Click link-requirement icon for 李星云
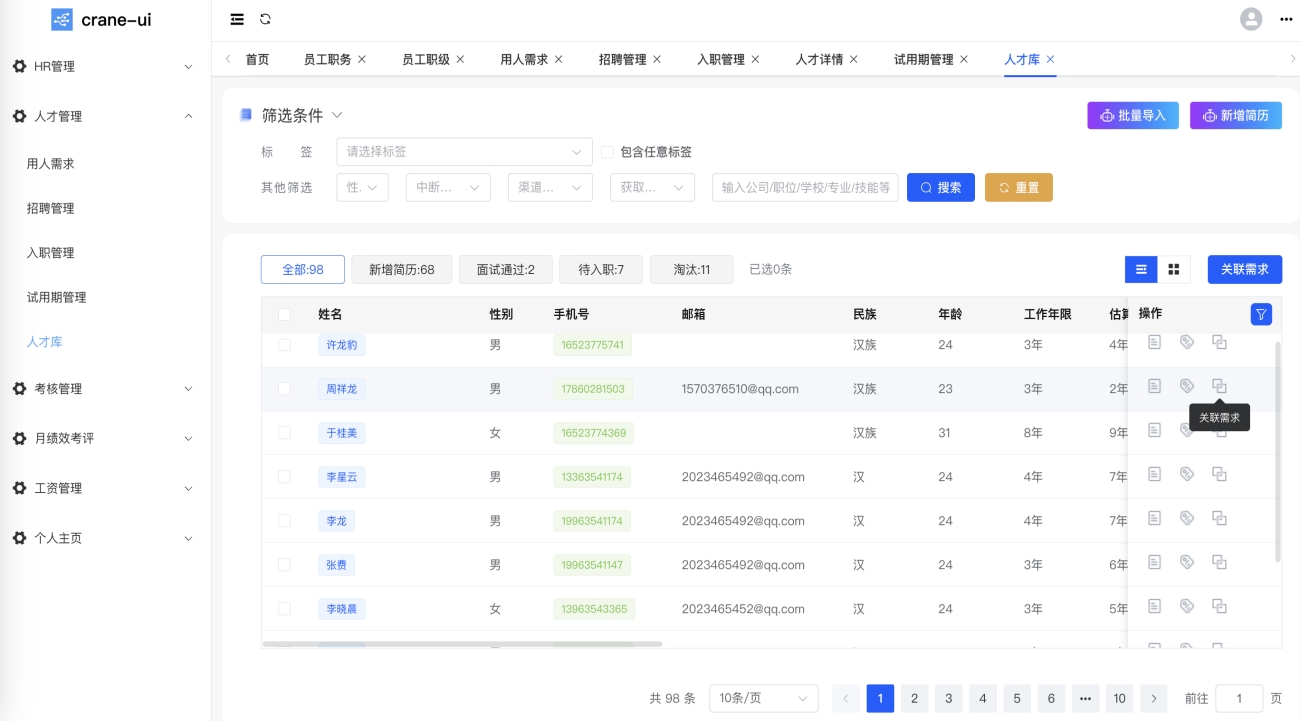This screenshot has height=721, width=1301. [x=1219, y=474]
